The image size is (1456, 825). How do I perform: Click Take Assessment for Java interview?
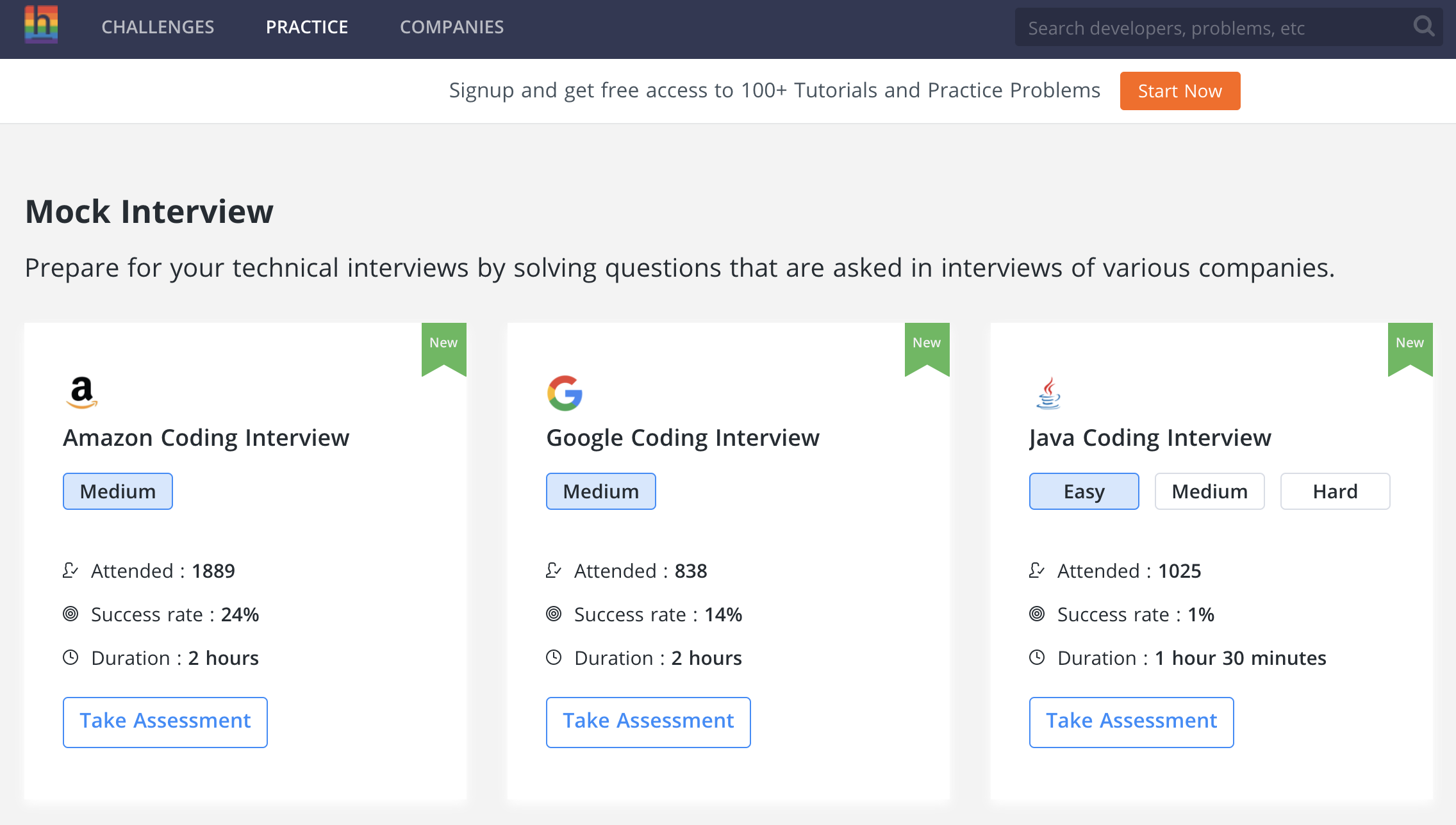click(1132, 720)
